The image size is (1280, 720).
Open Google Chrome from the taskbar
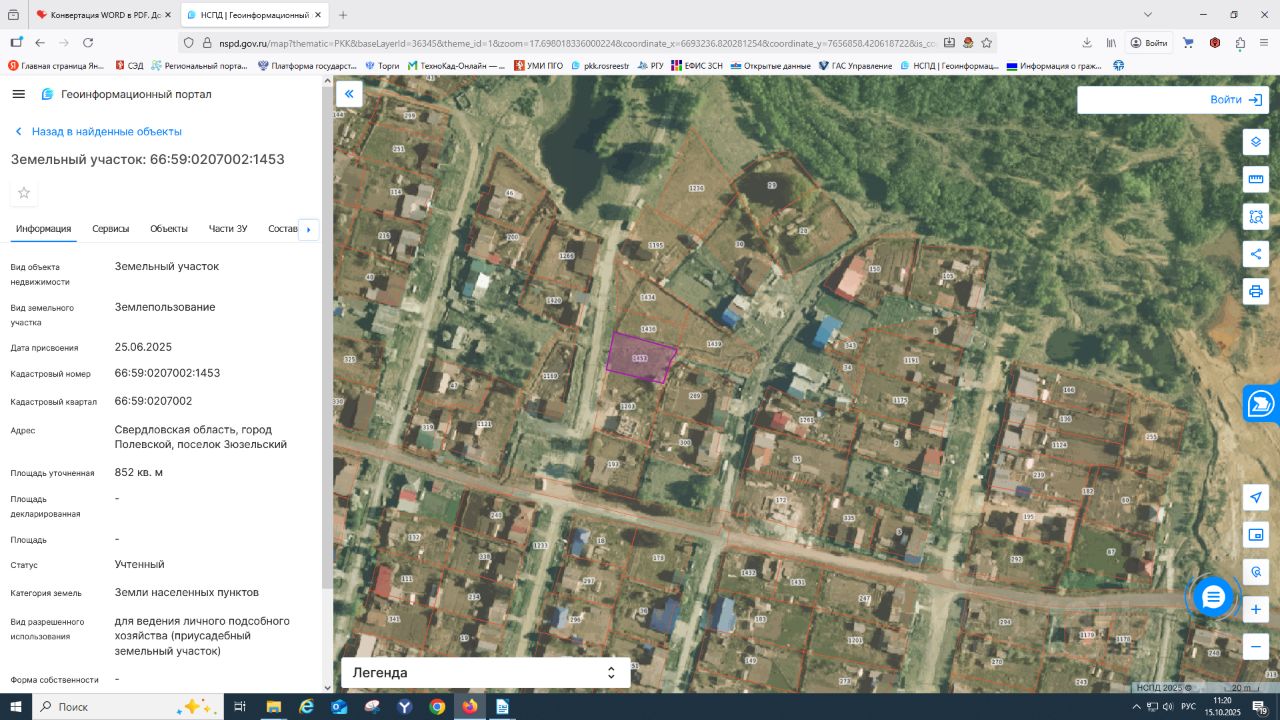(437, 707)
